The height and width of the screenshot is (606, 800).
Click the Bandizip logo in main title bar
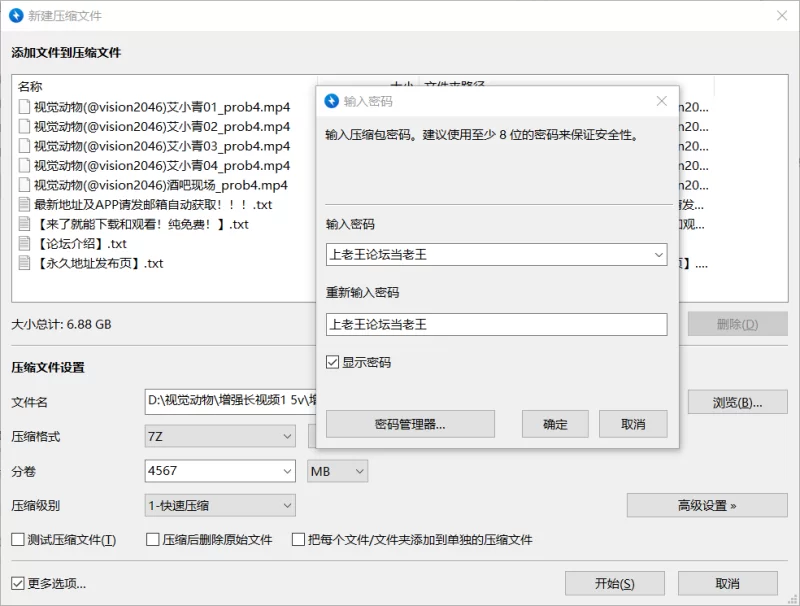coord(16,15)
